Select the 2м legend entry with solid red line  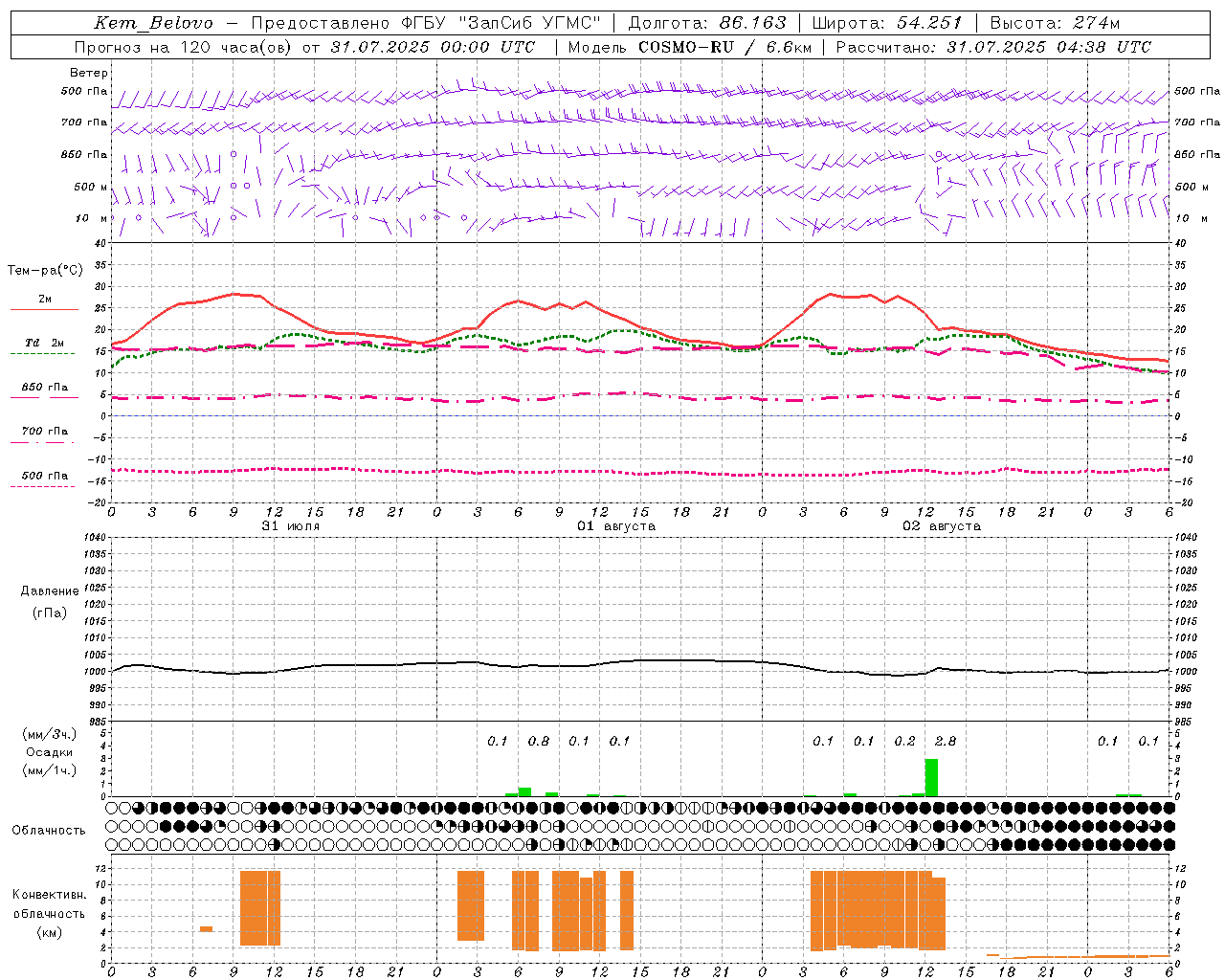(x=45, y=301)
